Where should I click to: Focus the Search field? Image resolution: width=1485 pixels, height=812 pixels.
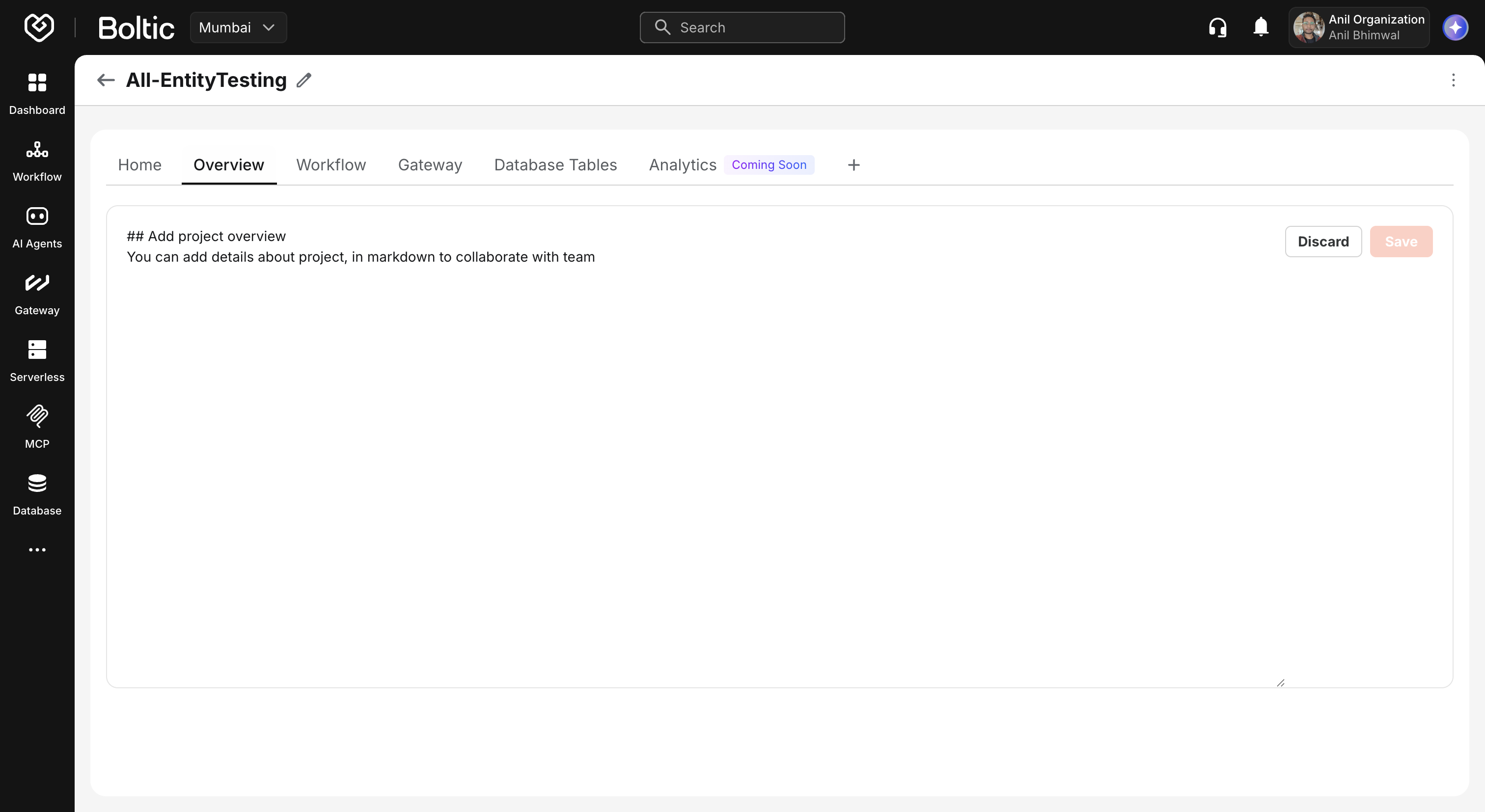(x=742, y=27)
